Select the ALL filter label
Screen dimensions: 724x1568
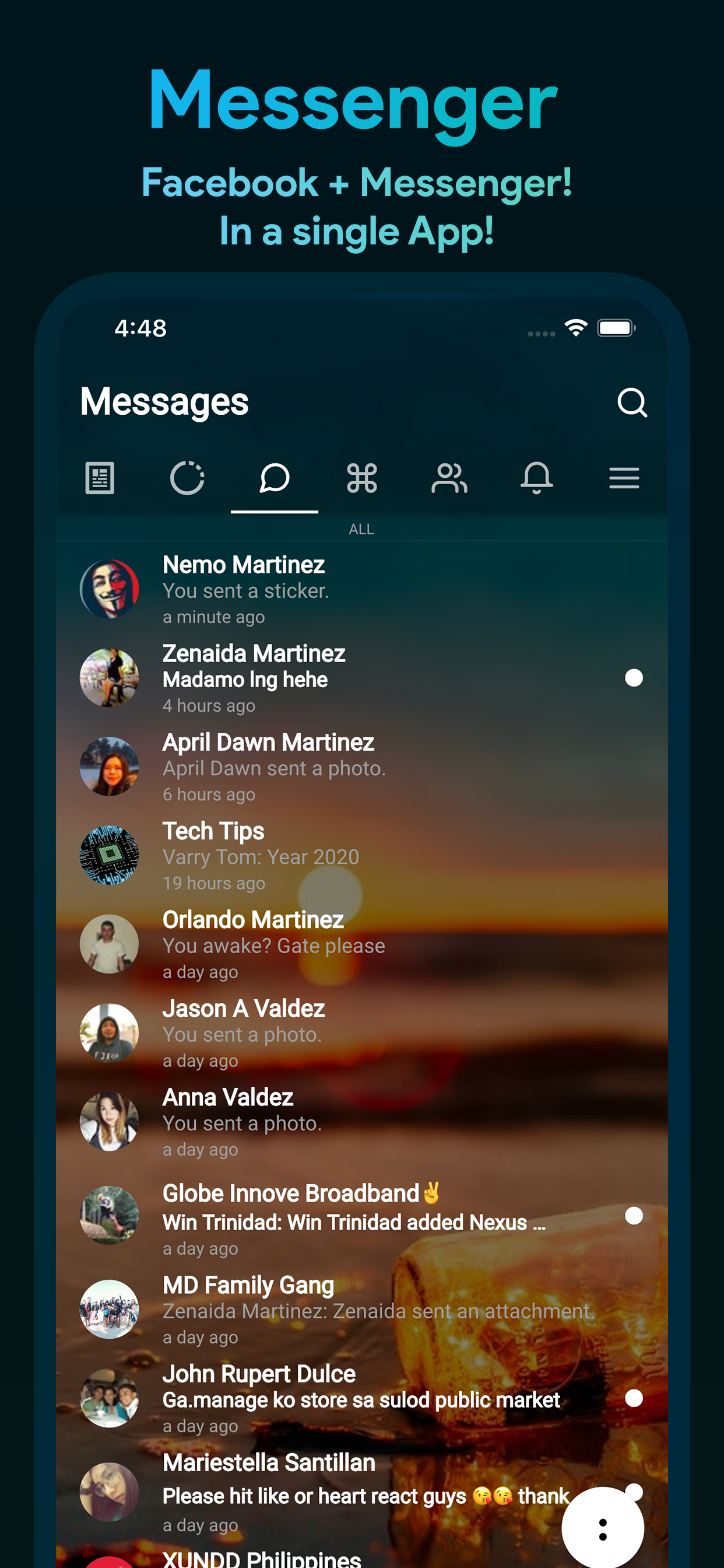point(361,529)
